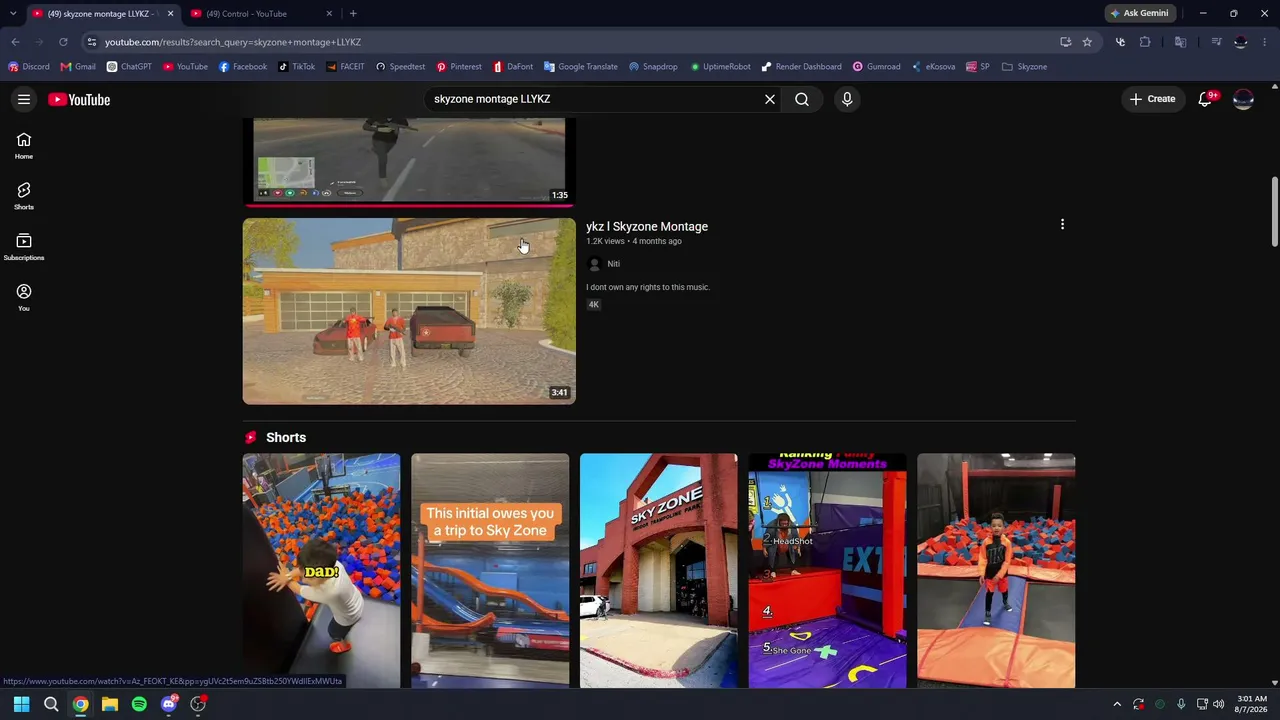Show hidden system tray icons
The width and height of the screenshot is (1280, 720).
pos(1117,704)
